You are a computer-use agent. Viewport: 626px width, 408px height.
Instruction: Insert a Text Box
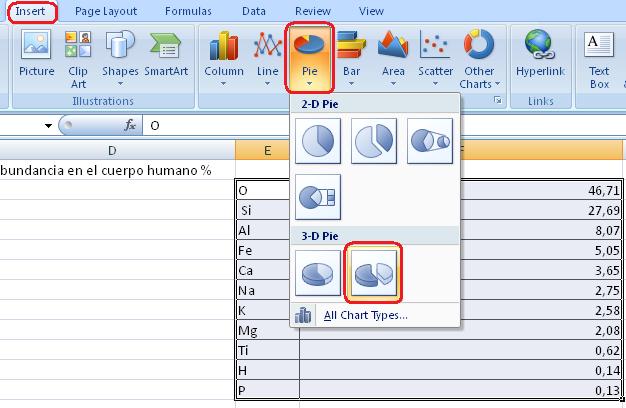(599, 59)
